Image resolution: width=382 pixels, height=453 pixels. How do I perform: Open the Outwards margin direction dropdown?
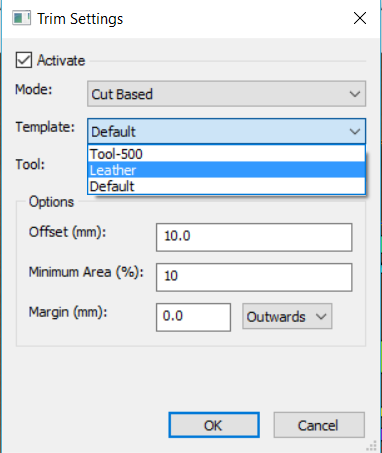coord(287,316)
